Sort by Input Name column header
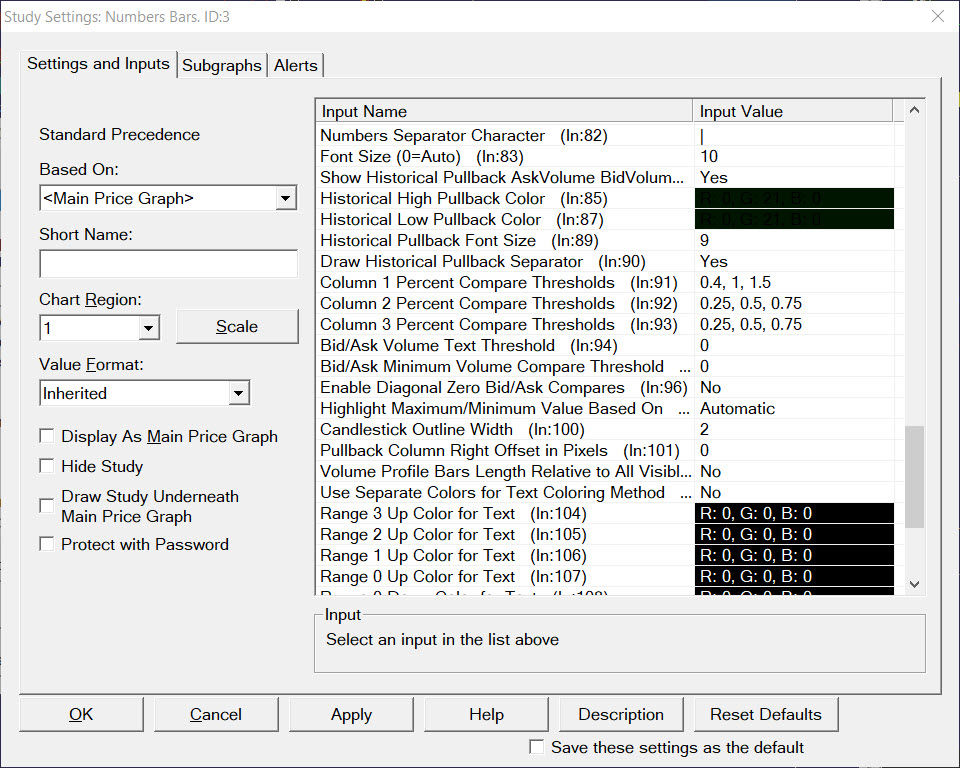Viewport: 960px width, 768px height. [x=504, y=111]
